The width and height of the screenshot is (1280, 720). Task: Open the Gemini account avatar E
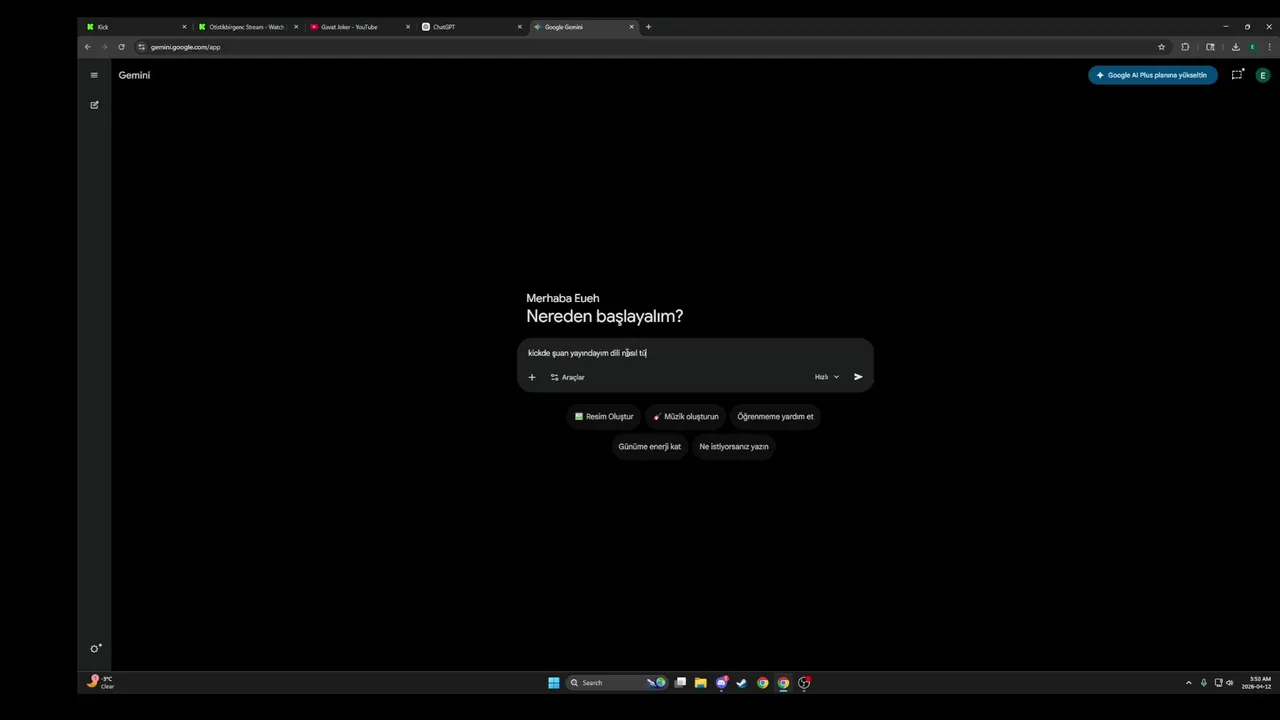[x=1263, y=75]
